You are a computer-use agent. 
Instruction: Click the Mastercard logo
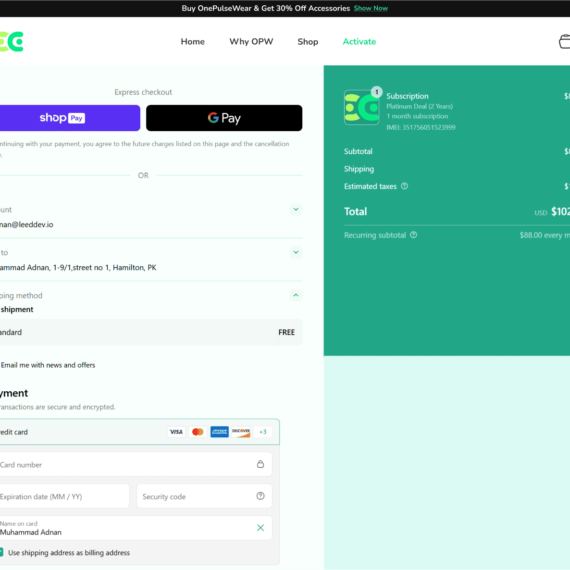198,432
